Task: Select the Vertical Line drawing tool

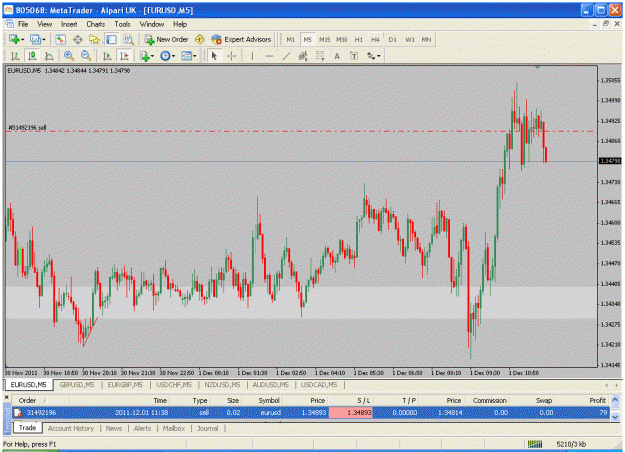Action: [x=252, y=56]
